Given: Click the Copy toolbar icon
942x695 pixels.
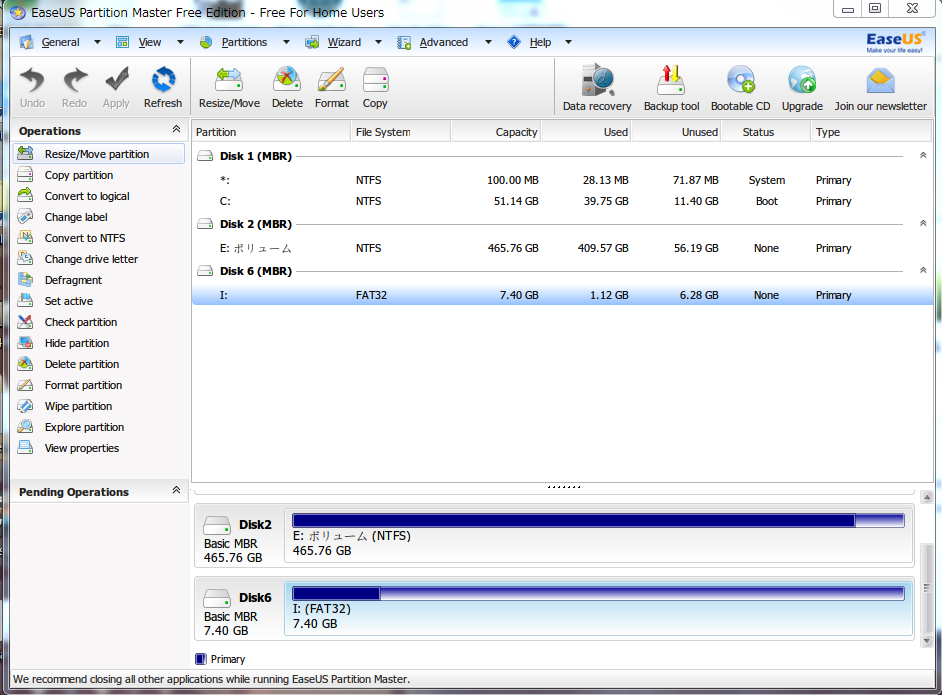Looking at the screenshot, I should [x=375, y=87].
